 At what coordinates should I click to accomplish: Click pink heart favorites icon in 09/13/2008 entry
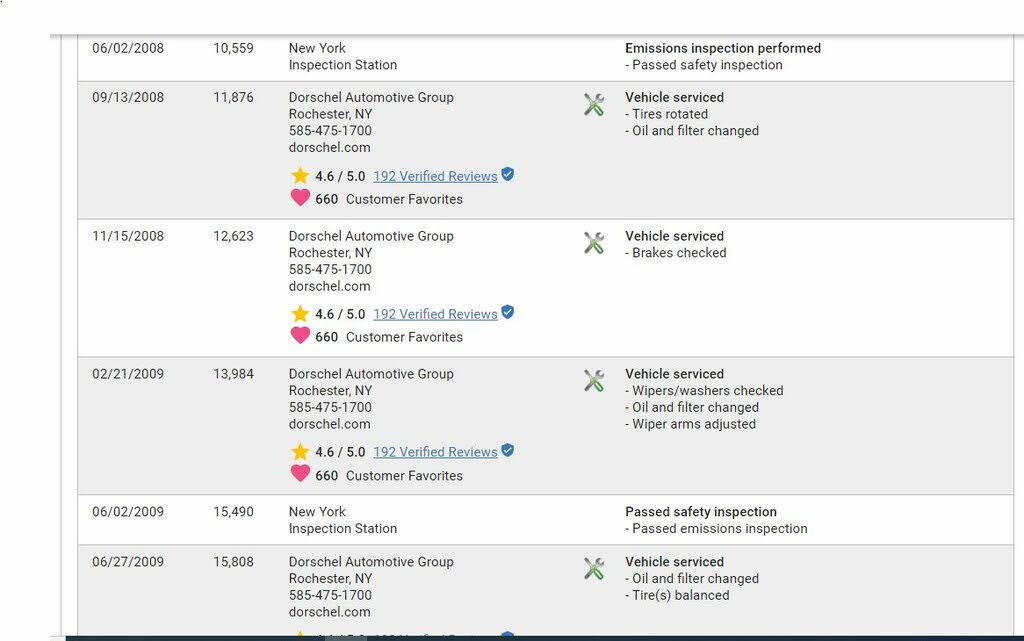click(300, 198)
